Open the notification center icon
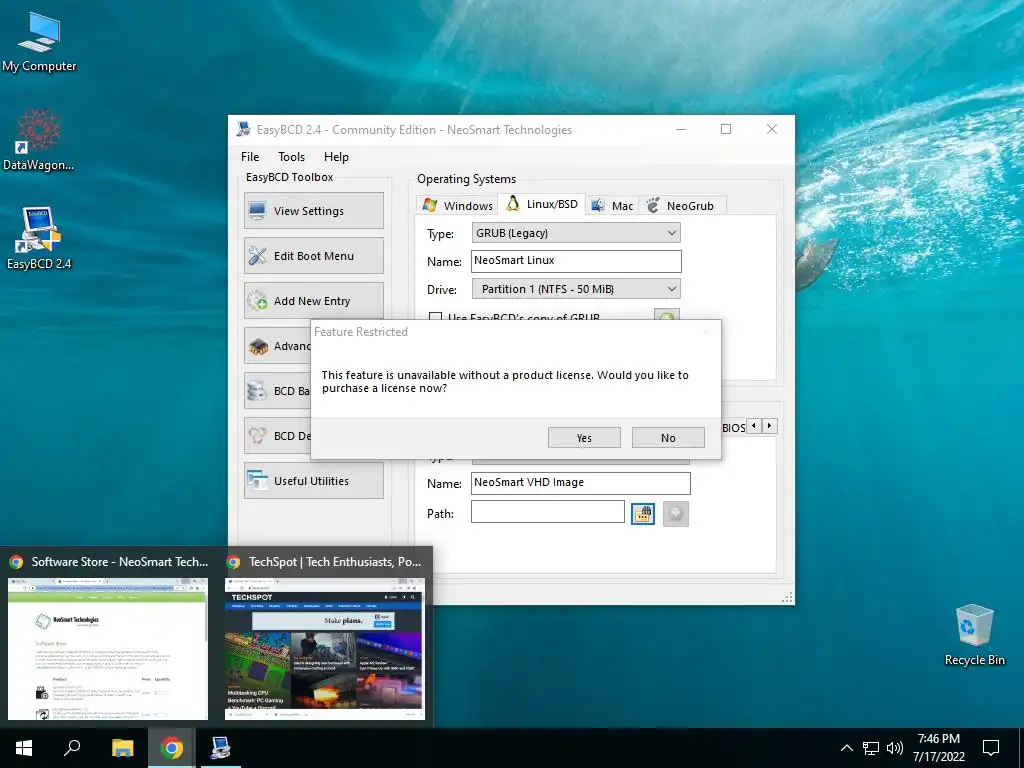The image size is (1024, 768). tap(991, 748)
